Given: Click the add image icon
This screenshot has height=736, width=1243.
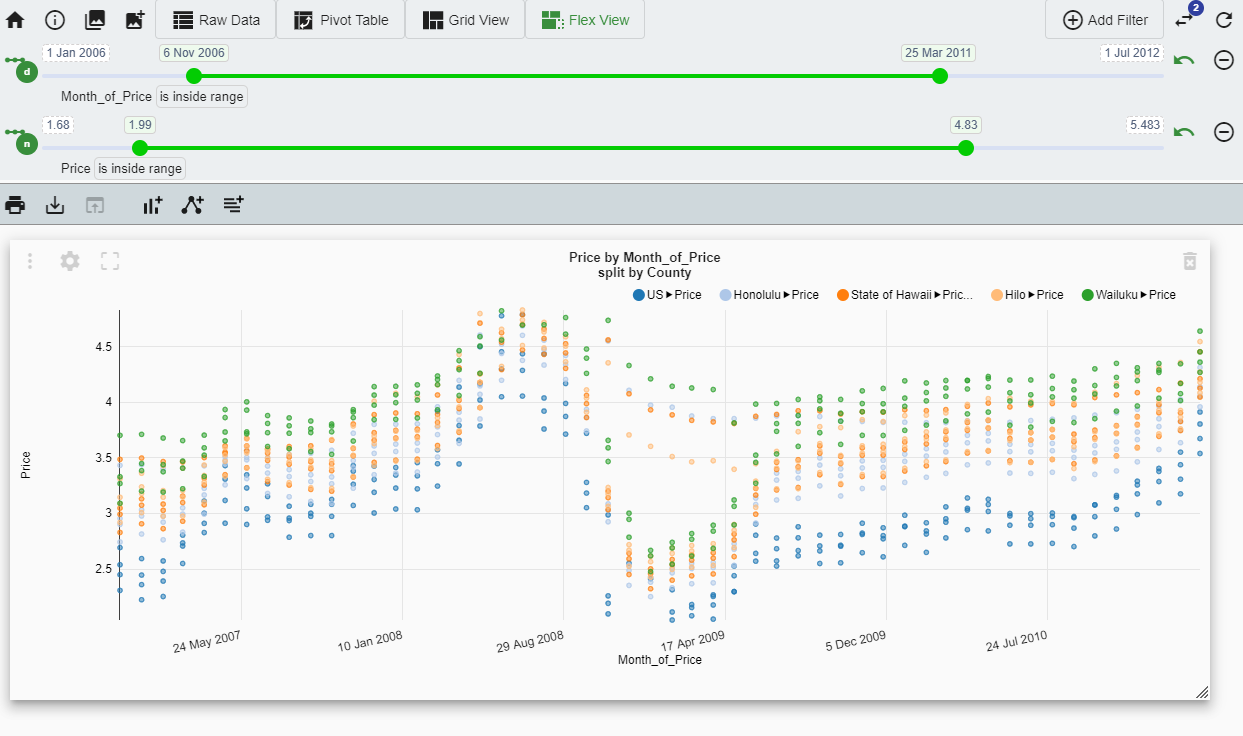Looking at the screenshot, I should (135, 20).
